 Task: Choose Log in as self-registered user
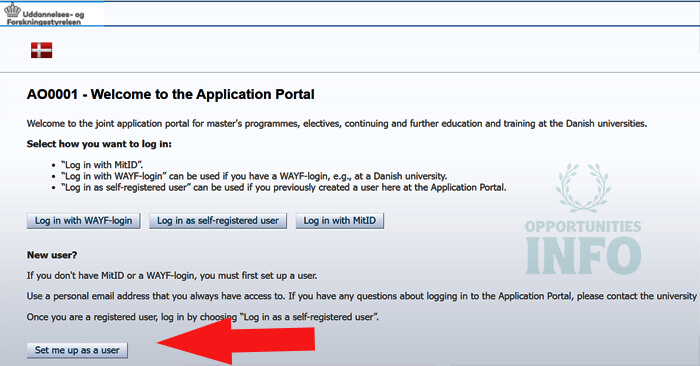tap(218, 221)
